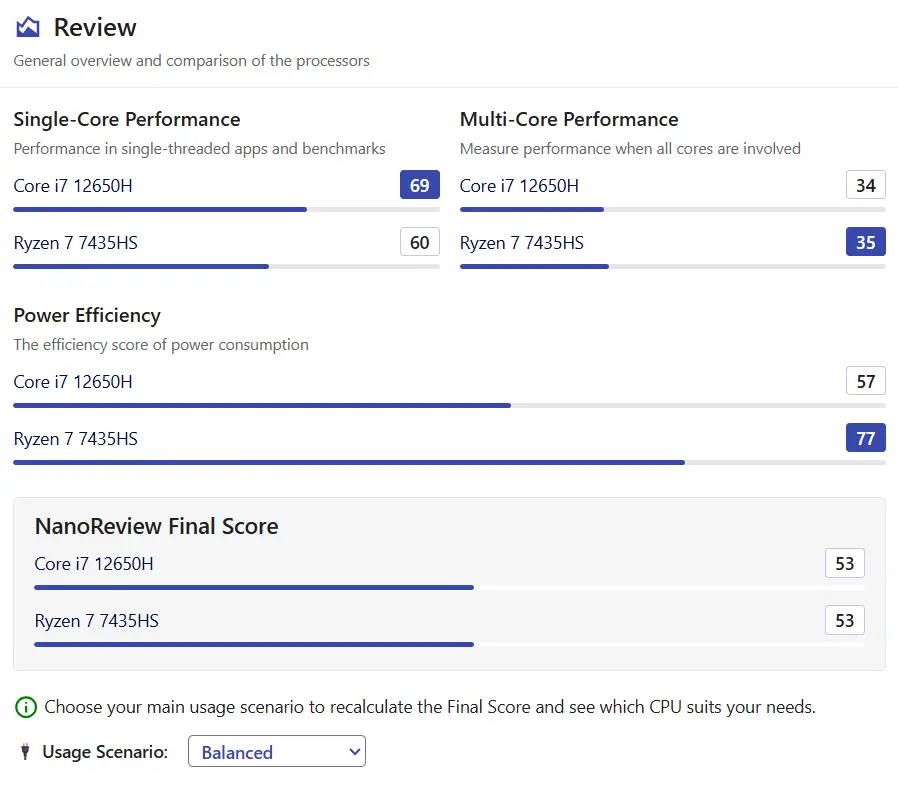This screenshot has width=898, height=787.
Task: Click Core i7 12650H in Final Score box
Action: pos(94,564)
